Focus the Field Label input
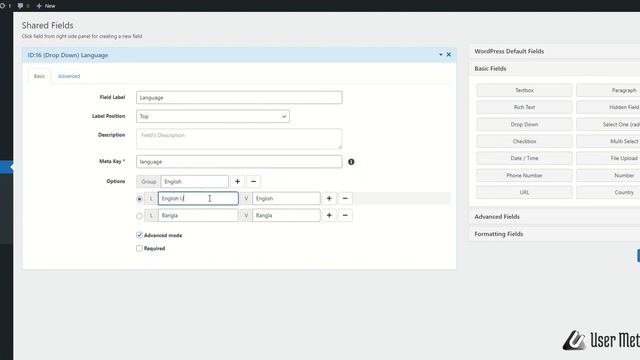The height and width of the screenshot is (360, 640). (239, 98)
